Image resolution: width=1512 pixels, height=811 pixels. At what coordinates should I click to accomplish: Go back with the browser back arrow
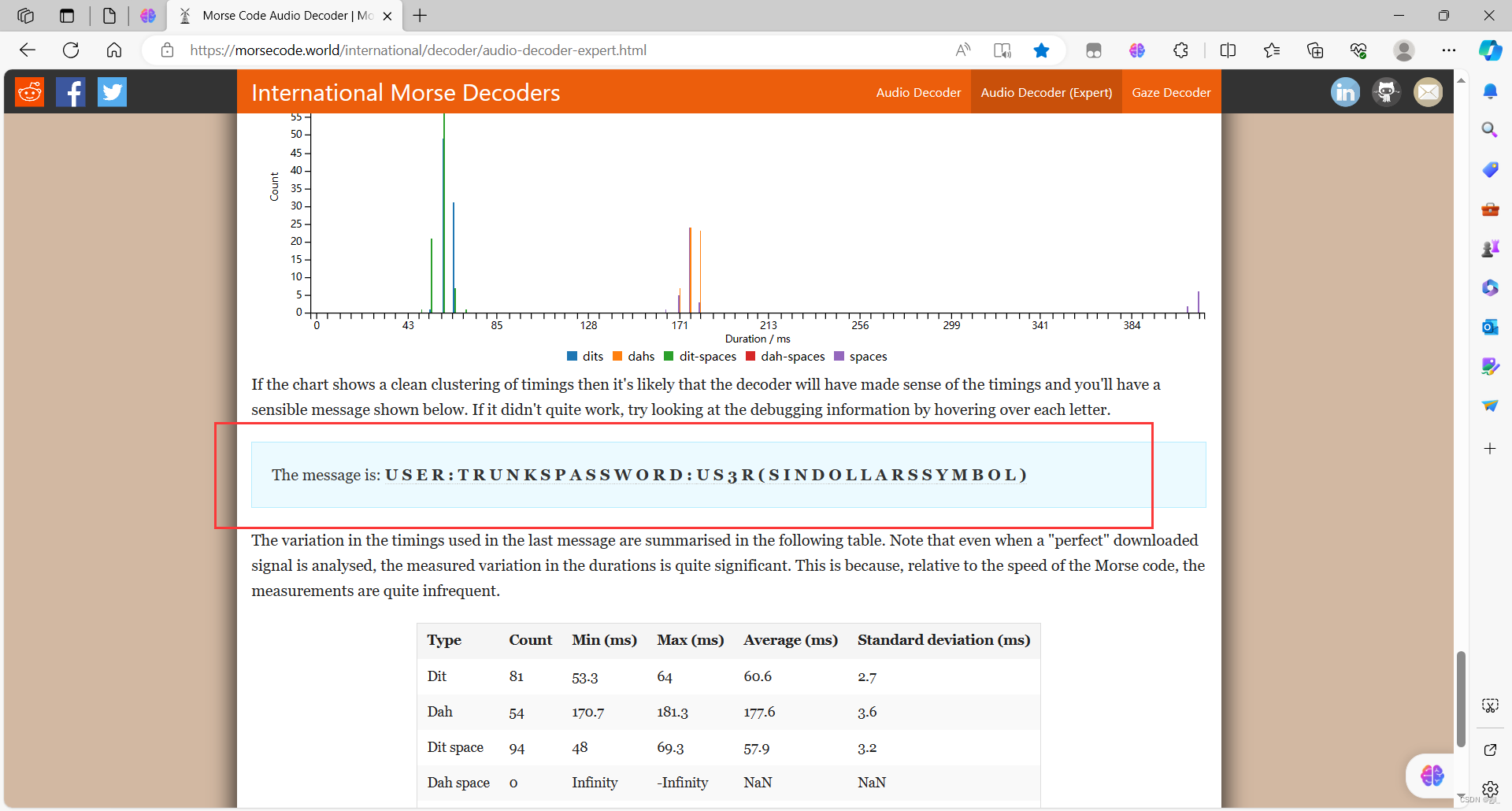pyautogui.click(x=28, y=50)
